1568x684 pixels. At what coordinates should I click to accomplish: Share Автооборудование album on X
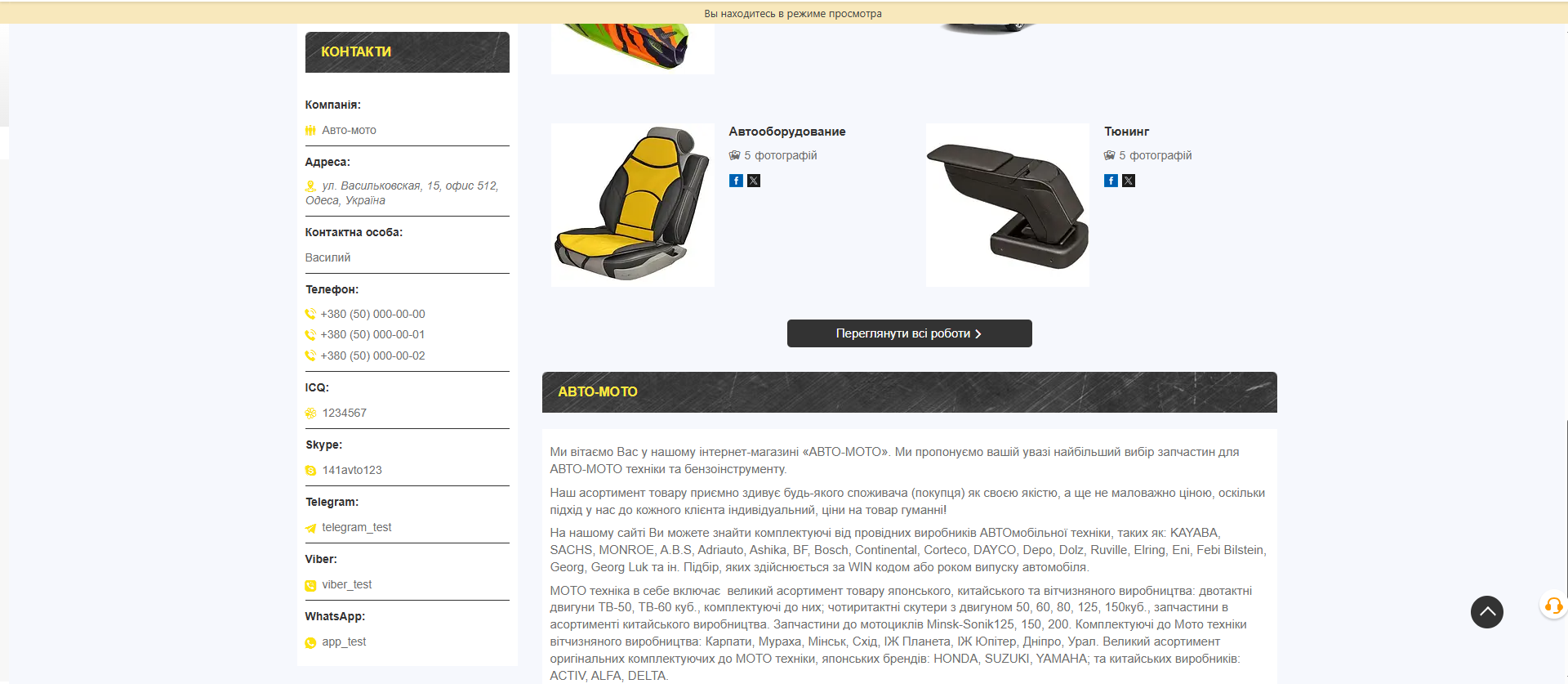tap(754, 181)
